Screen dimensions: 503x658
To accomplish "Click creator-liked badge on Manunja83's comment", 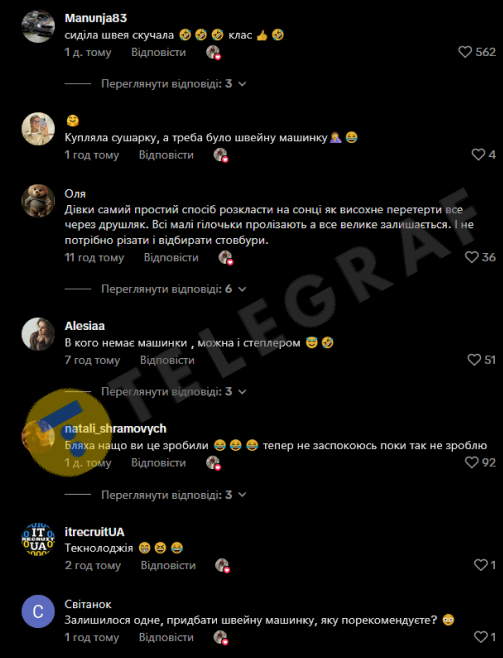I will click(x=214, y=53).
